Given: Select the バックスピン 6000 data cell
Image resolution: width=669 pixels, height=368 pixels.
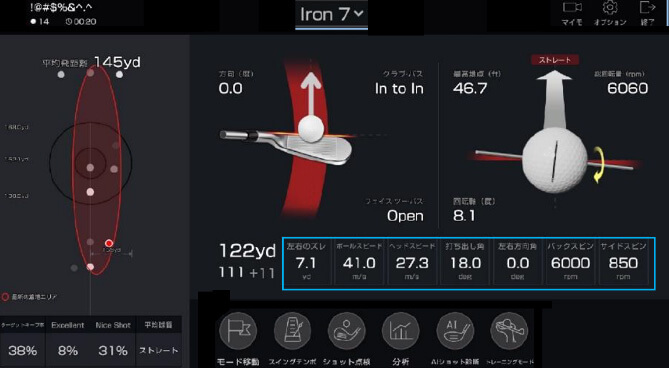Looking at the screenshot, I should click(571, 262).
